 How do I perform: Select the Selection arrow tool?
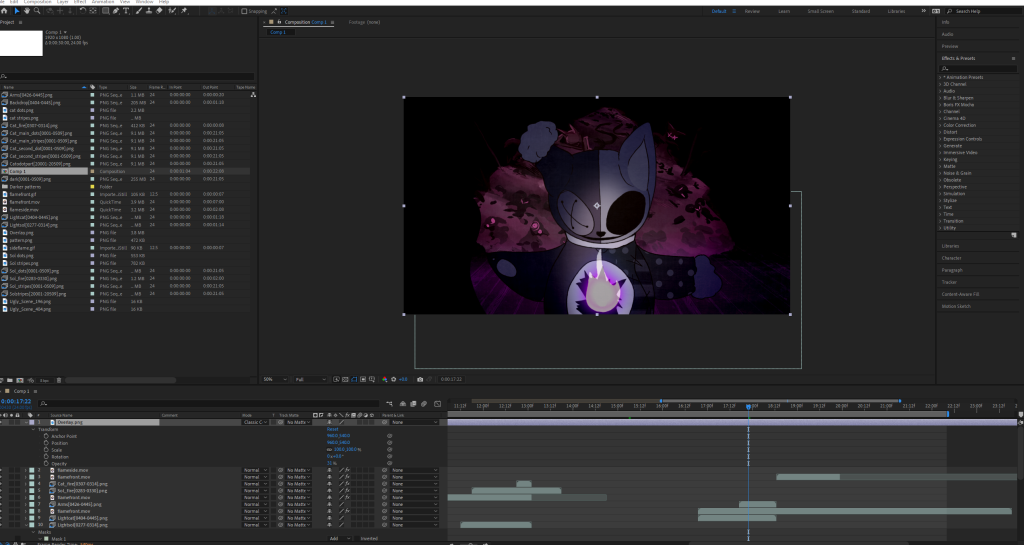(16, 11)
